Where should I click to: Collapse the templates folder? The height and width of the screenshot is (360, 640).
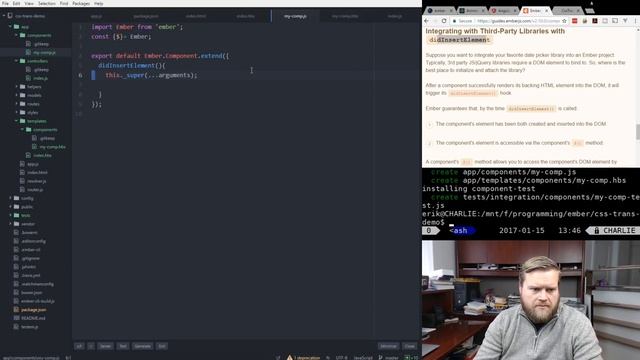point(16,121)
